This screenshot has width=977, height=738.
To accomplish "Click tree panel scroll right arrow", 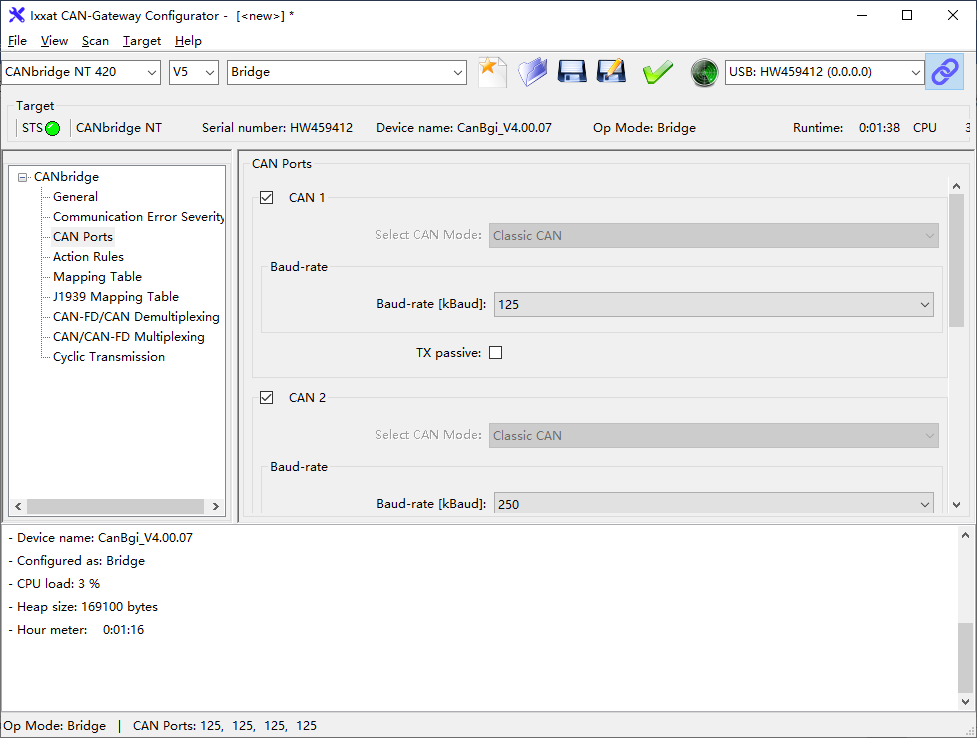I will tap(216, 506).
